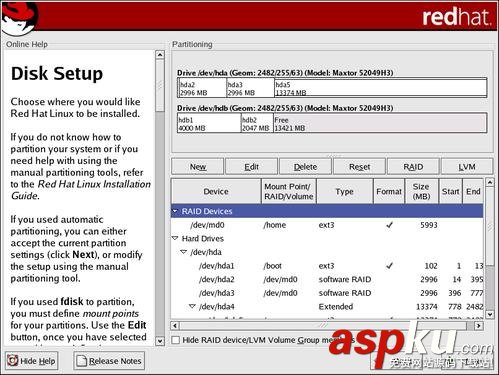The image size is (499, 375).
Task: Click partition list scroll up arrow
Action: [x=490, y=182]
